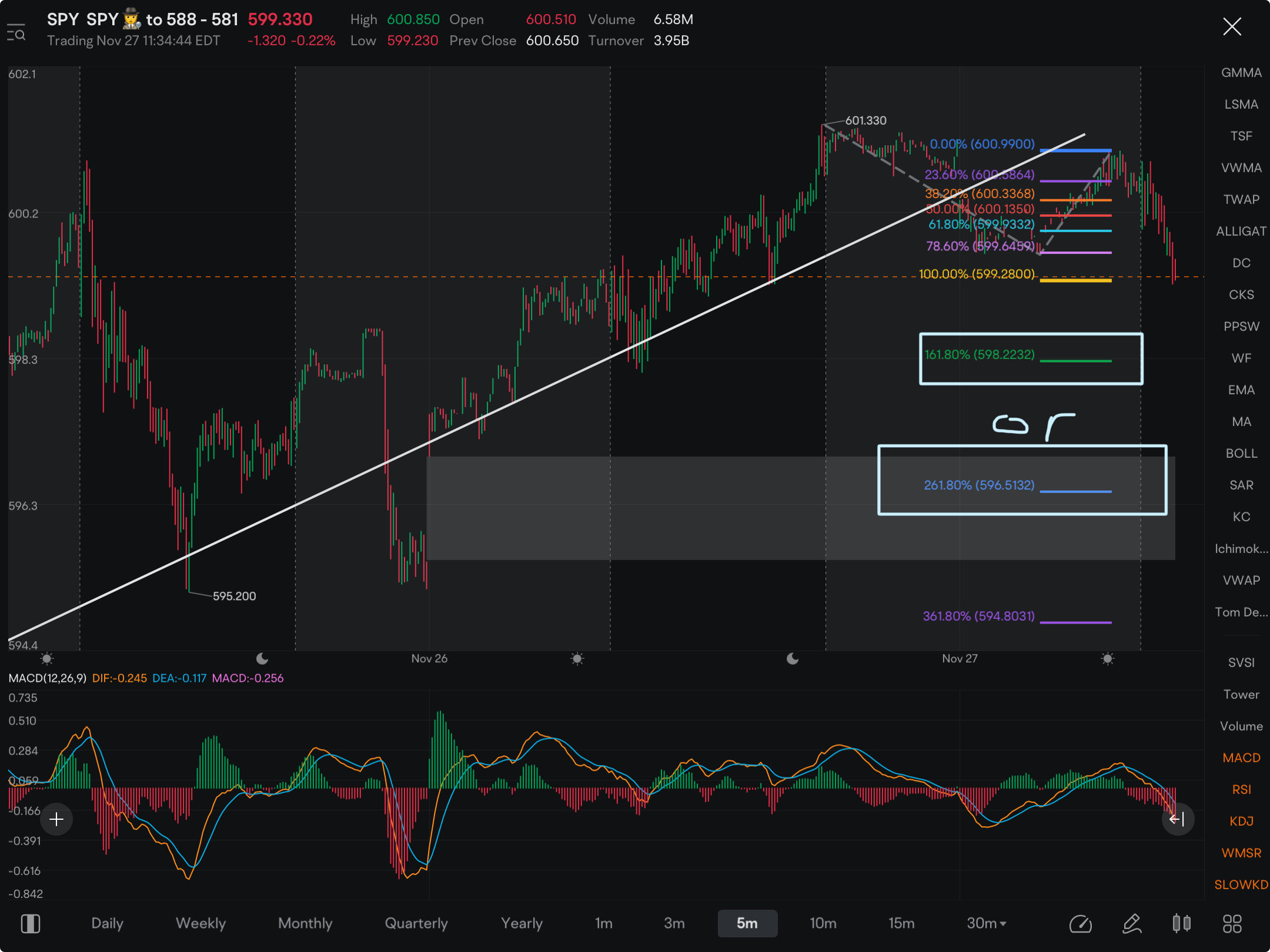The image size is (1270, 952).
Task: Turn off the active RSI indicator
Action: [1241, 789]
